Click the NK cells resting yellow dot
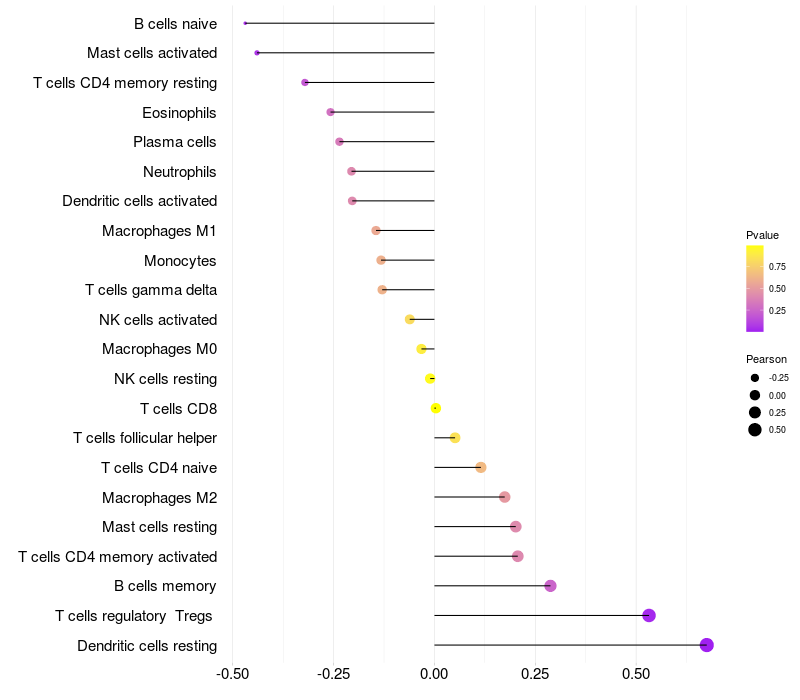 pos(430,379)
